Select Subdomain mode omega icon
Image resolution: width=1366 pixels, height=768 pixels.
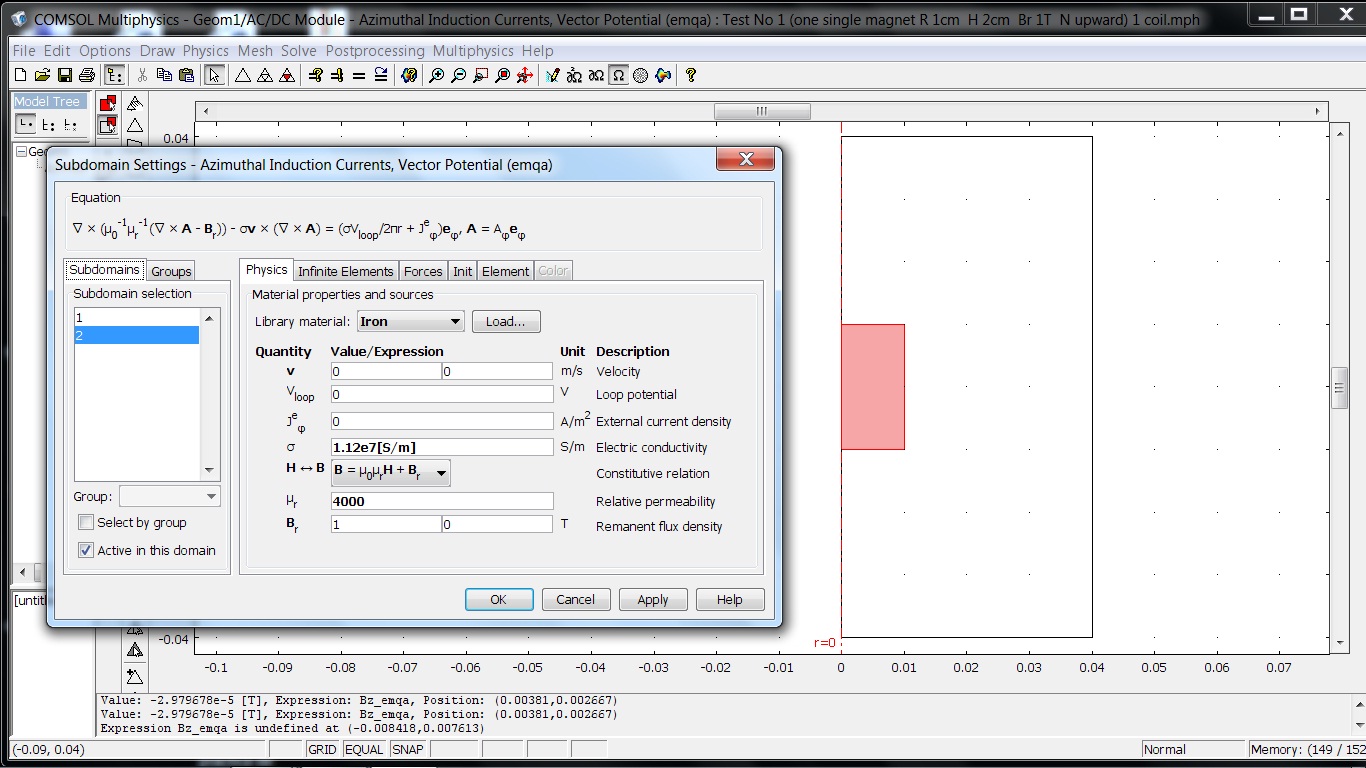click(x=619, y=75)
